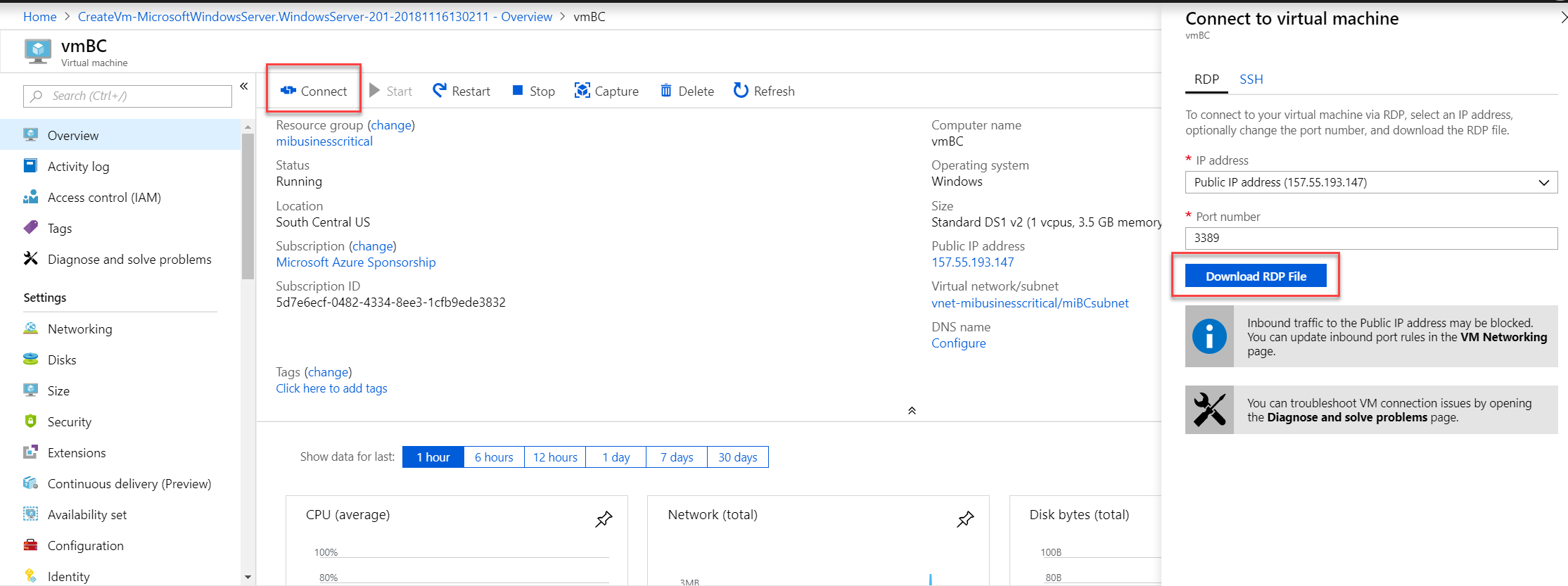Click the Connect toolbar icon
The height and width of the screenshot is (586, 1568).
(x=288, y=91)
